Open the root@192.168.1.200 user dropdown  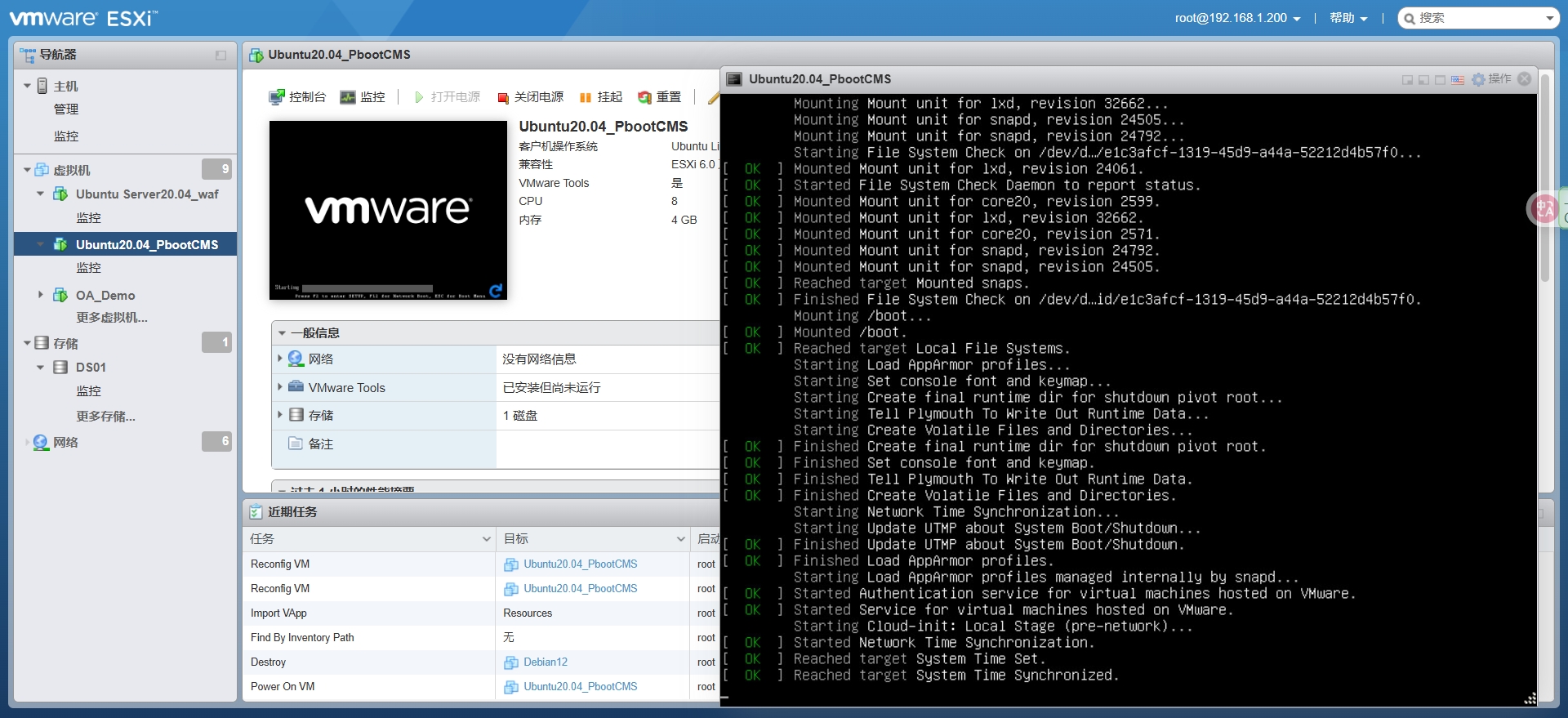[1237, 18]
